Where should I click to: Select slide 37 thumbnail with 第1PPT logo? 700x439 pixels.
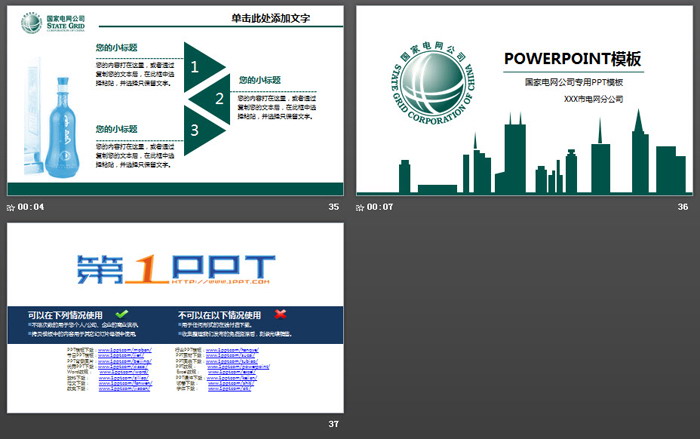[x=175, y=318]
